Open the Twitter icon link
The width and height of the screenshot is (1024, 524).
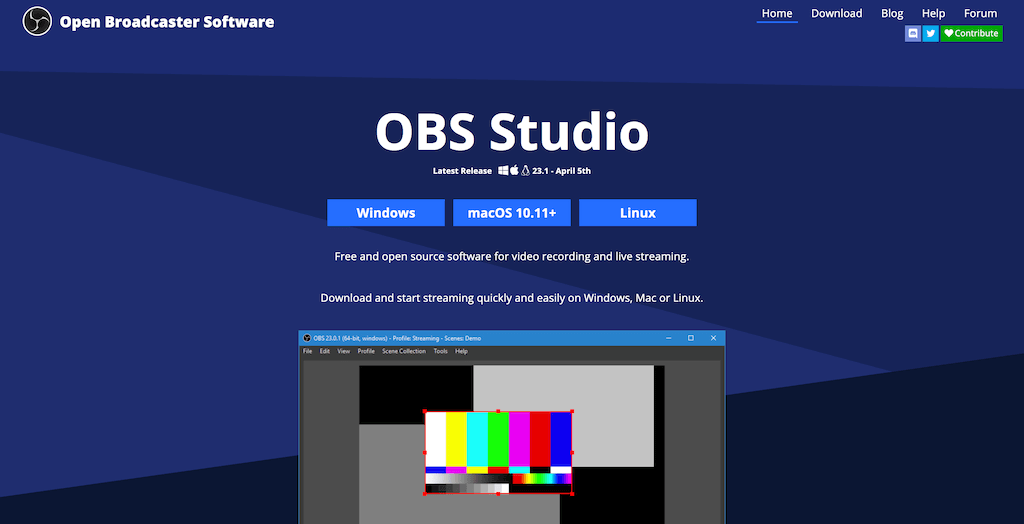coord(931,33)
